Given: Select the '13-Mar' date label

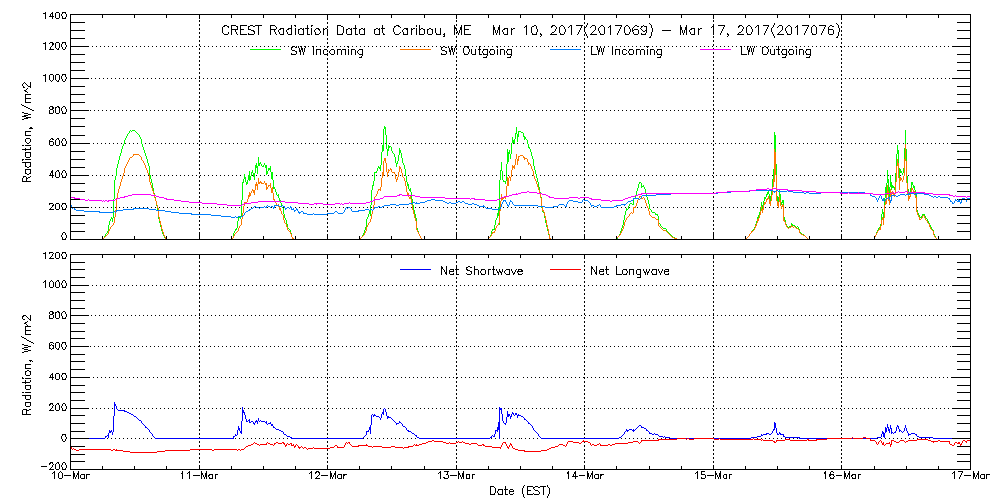Looking at the screenshot, I should [x=456, y=477].
